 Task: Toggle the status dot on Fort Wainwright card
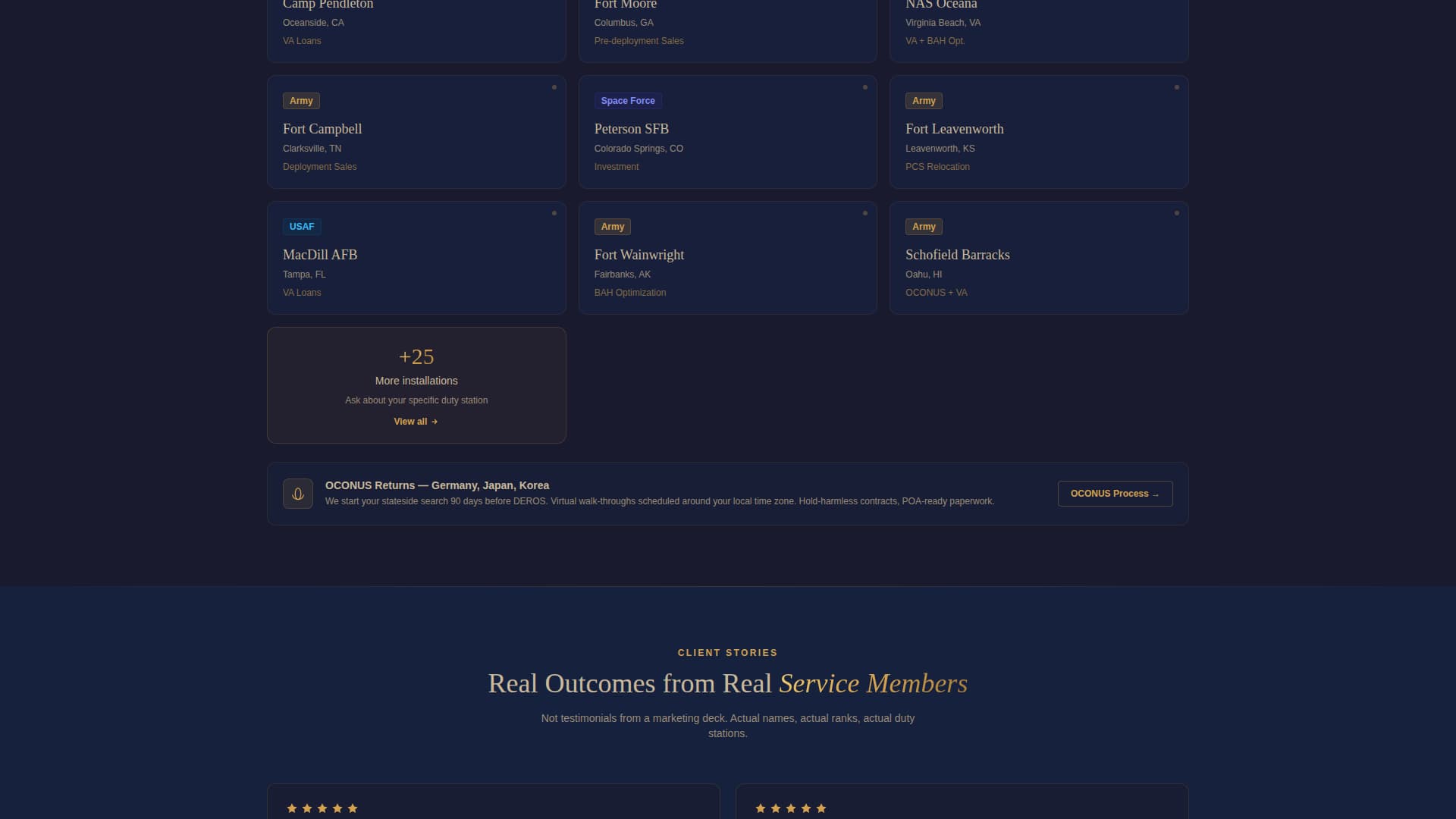coord(865,213)
